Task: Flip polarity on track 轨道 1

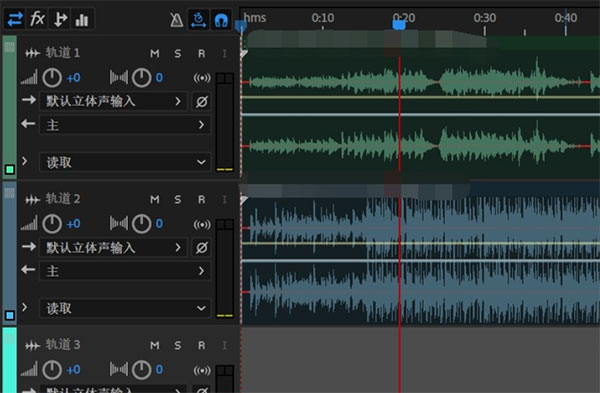Action: pos(202,101)
